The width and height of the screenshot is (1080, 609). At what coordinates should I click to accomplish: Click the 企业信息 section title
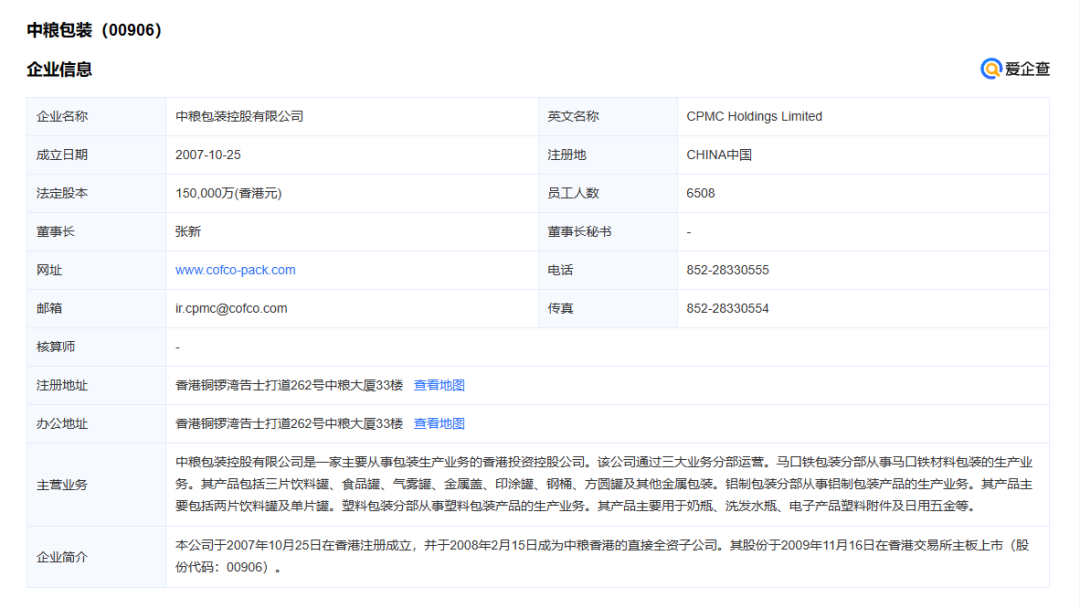coord(59,70)
